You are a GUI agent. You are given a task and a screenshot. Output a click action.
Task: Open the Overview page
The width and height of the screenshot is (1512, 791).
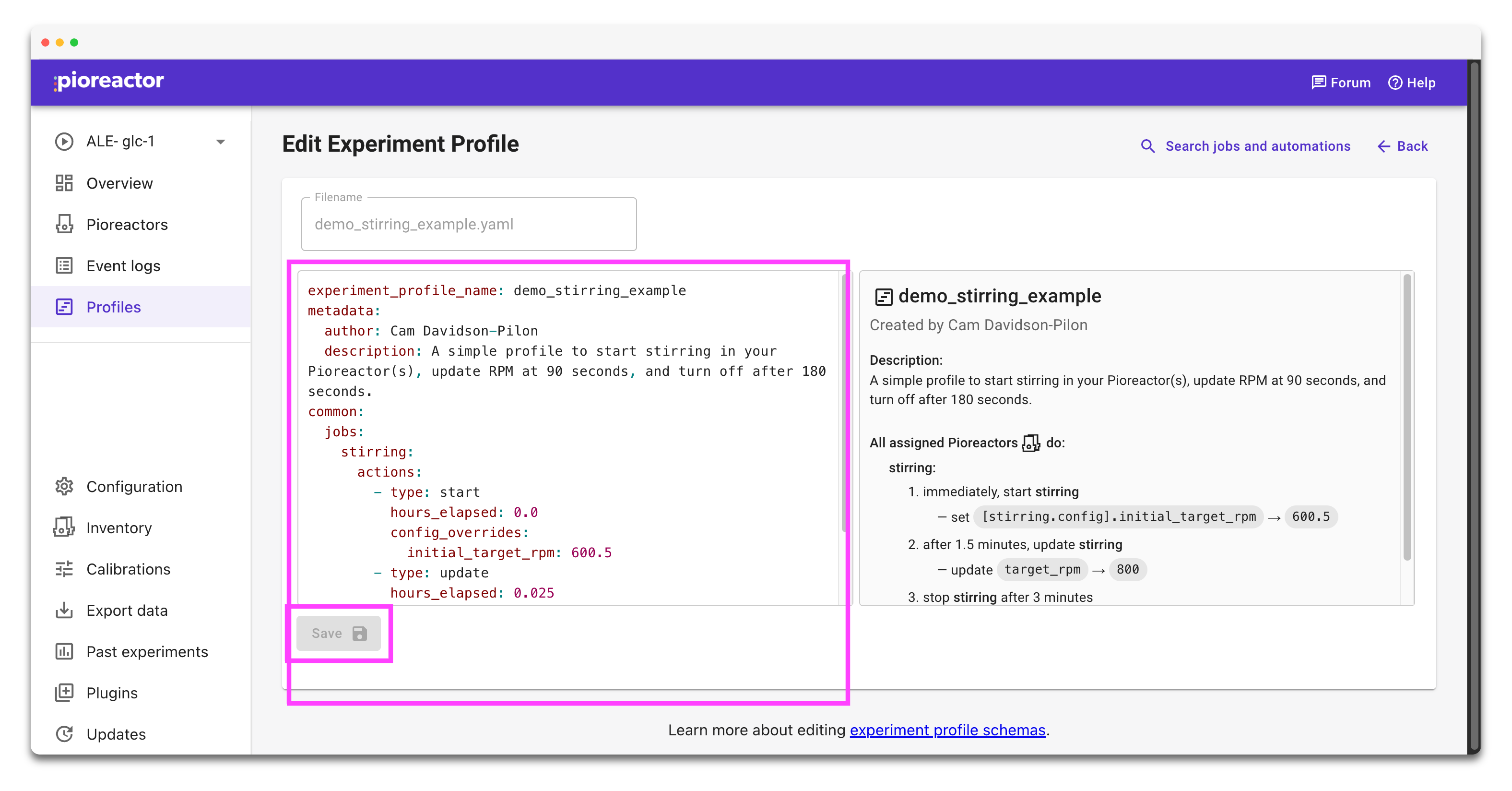point(119,182)
